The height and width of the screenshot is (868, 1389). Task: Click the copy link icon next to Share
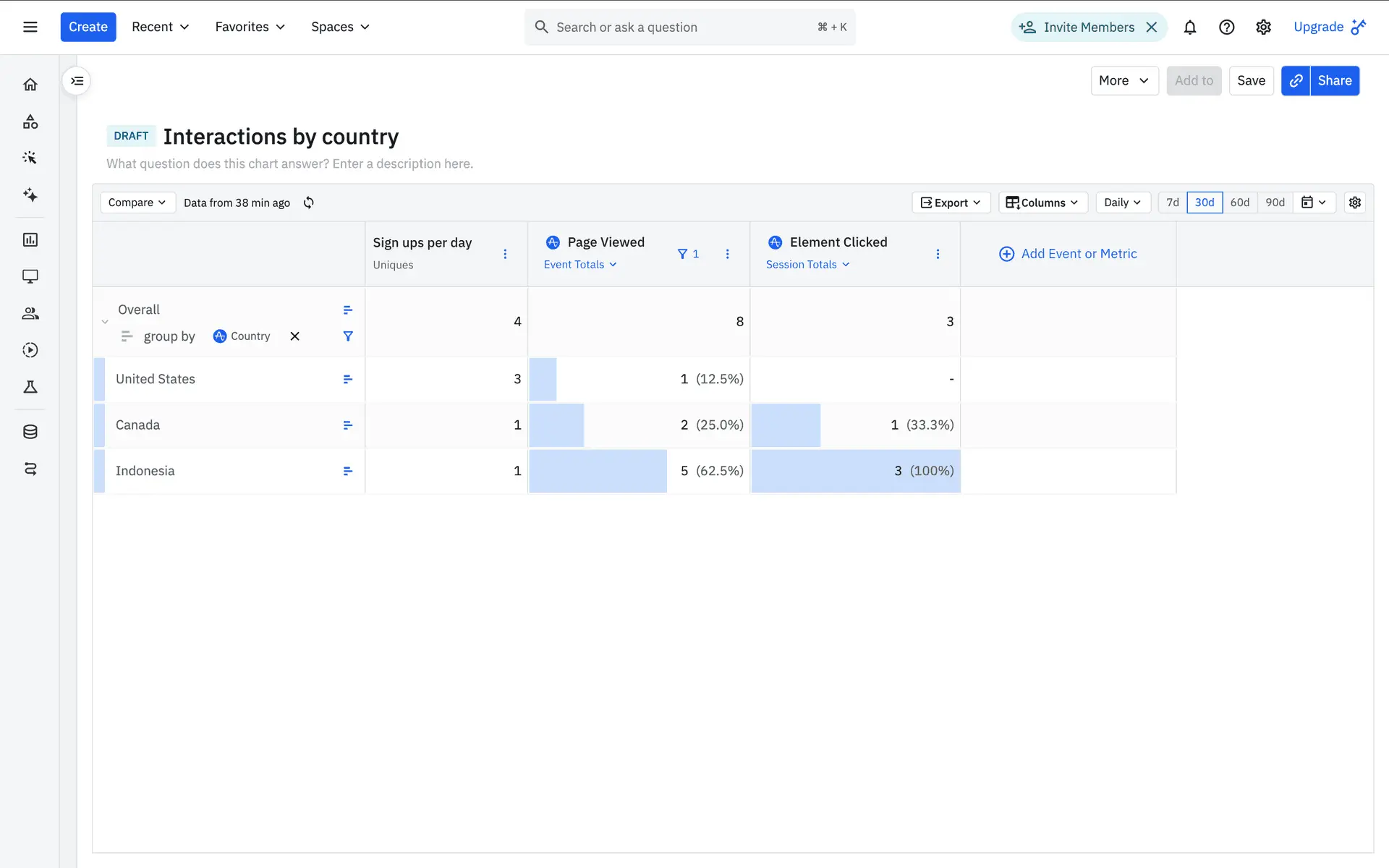click(x=1296, y=81)
